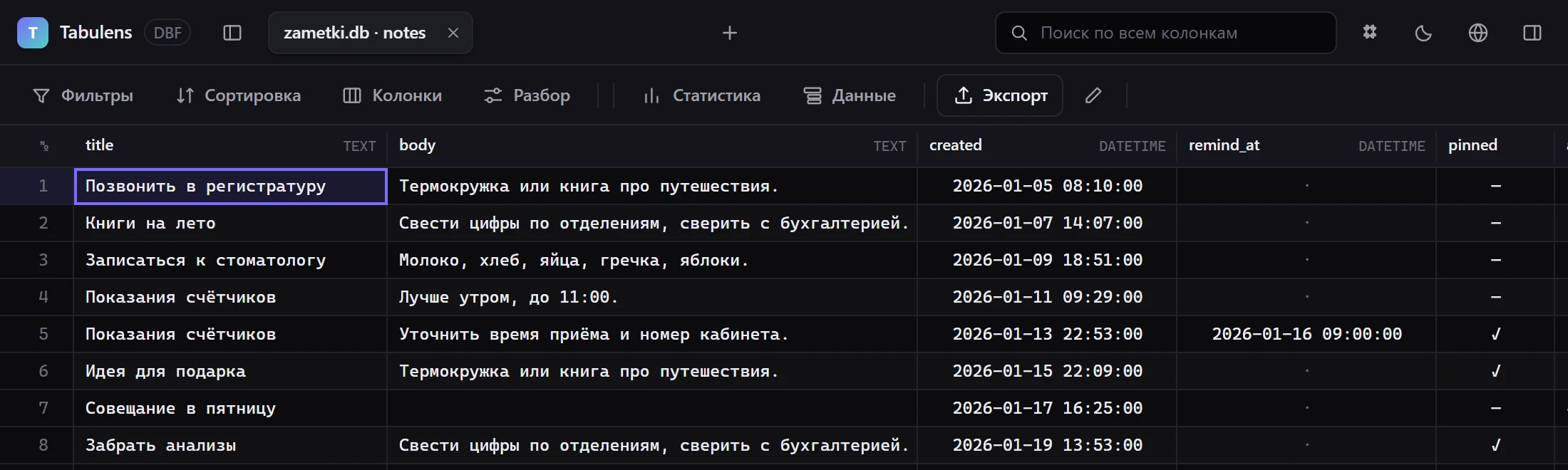
Task: Open the extensions puzzle icon
Action: [1370, 33]
